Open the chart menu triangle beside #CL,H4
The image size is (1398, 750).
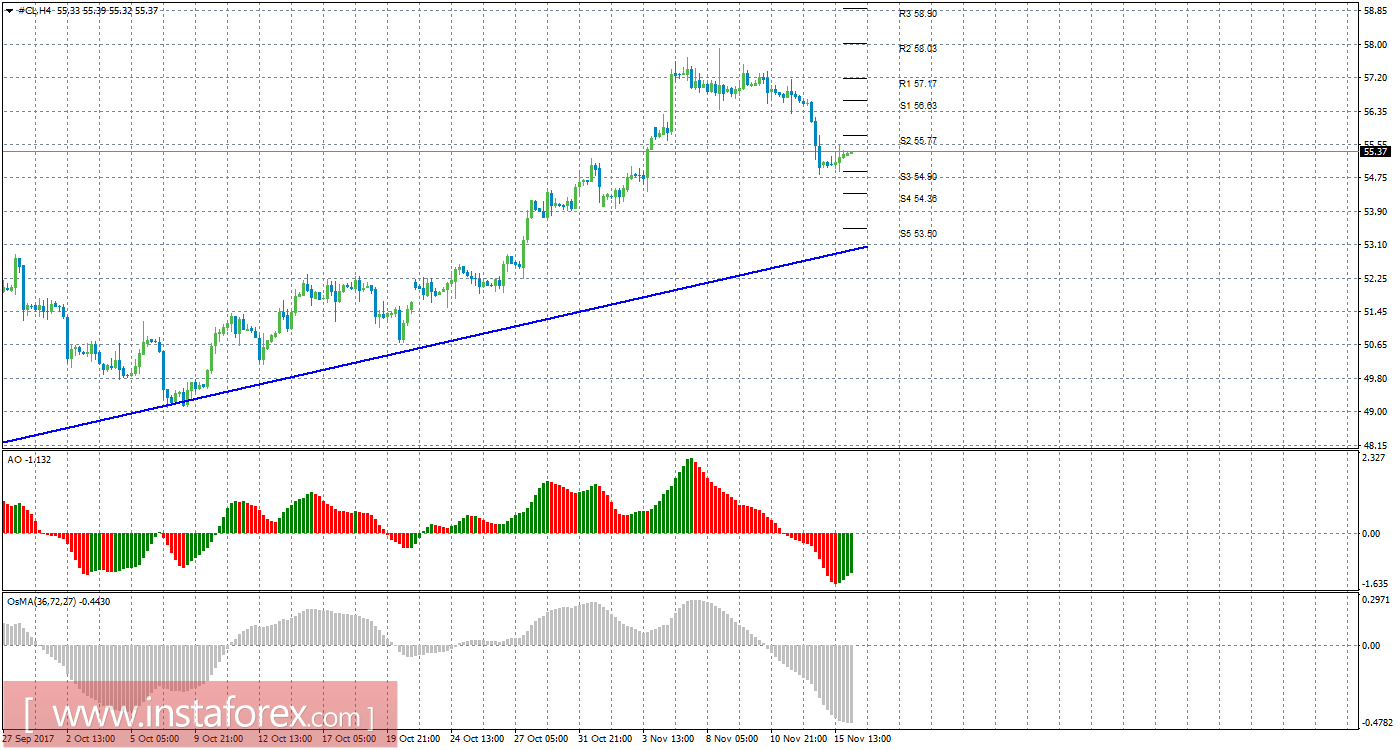point(11,9)
